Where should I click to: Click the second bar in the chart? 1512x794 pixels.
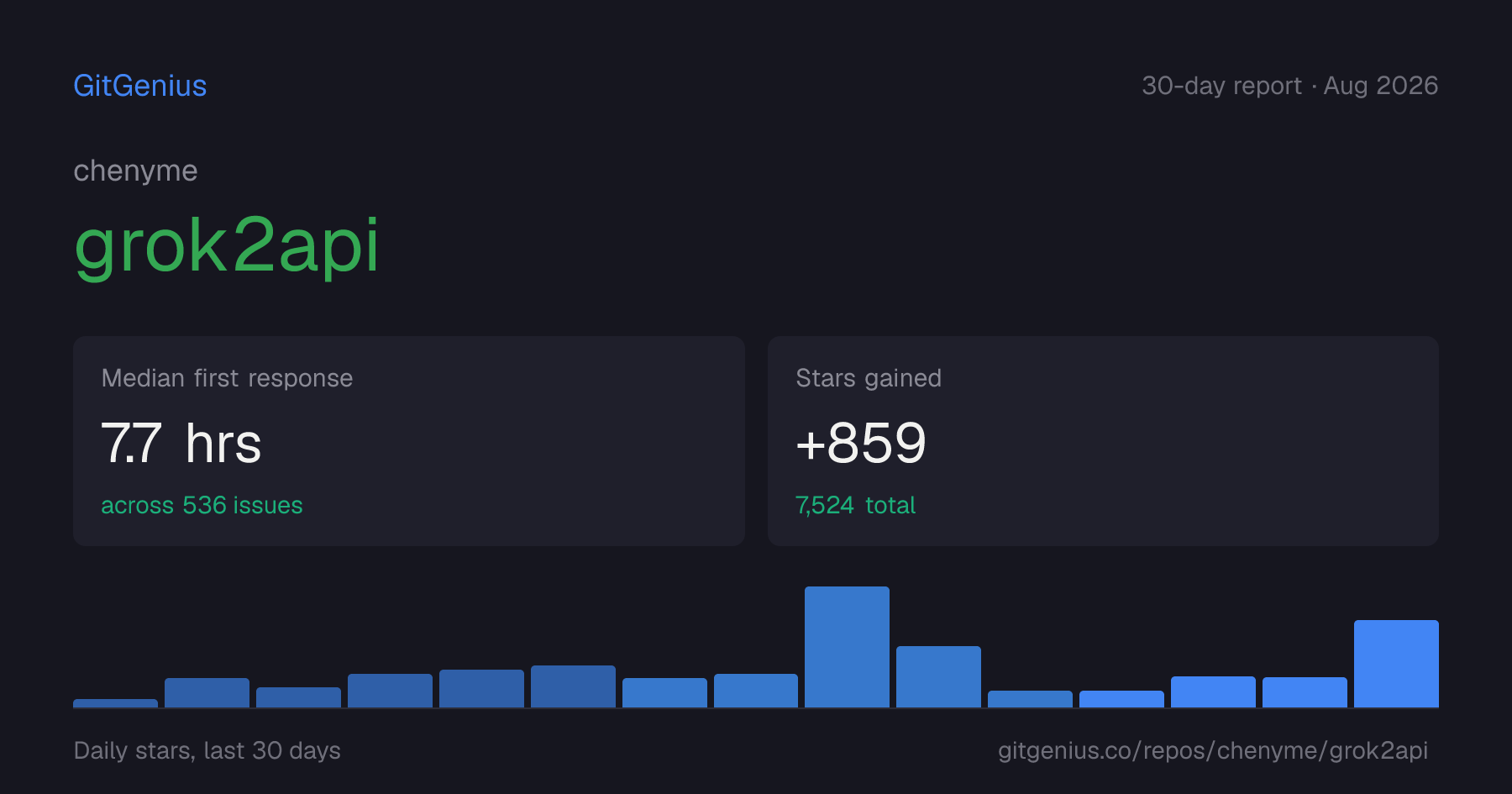click(x=207, y=692)
